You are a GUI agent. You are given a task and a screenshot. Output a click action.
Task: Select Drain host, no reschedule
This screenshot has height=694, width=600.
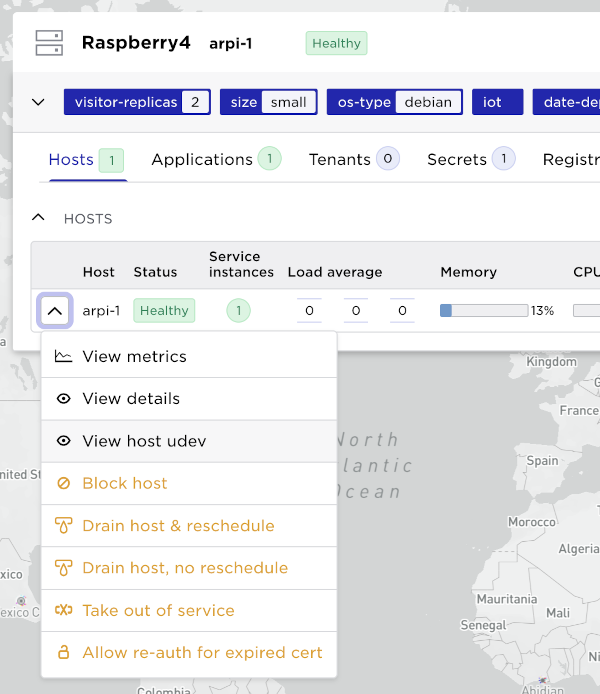point(185,568)
